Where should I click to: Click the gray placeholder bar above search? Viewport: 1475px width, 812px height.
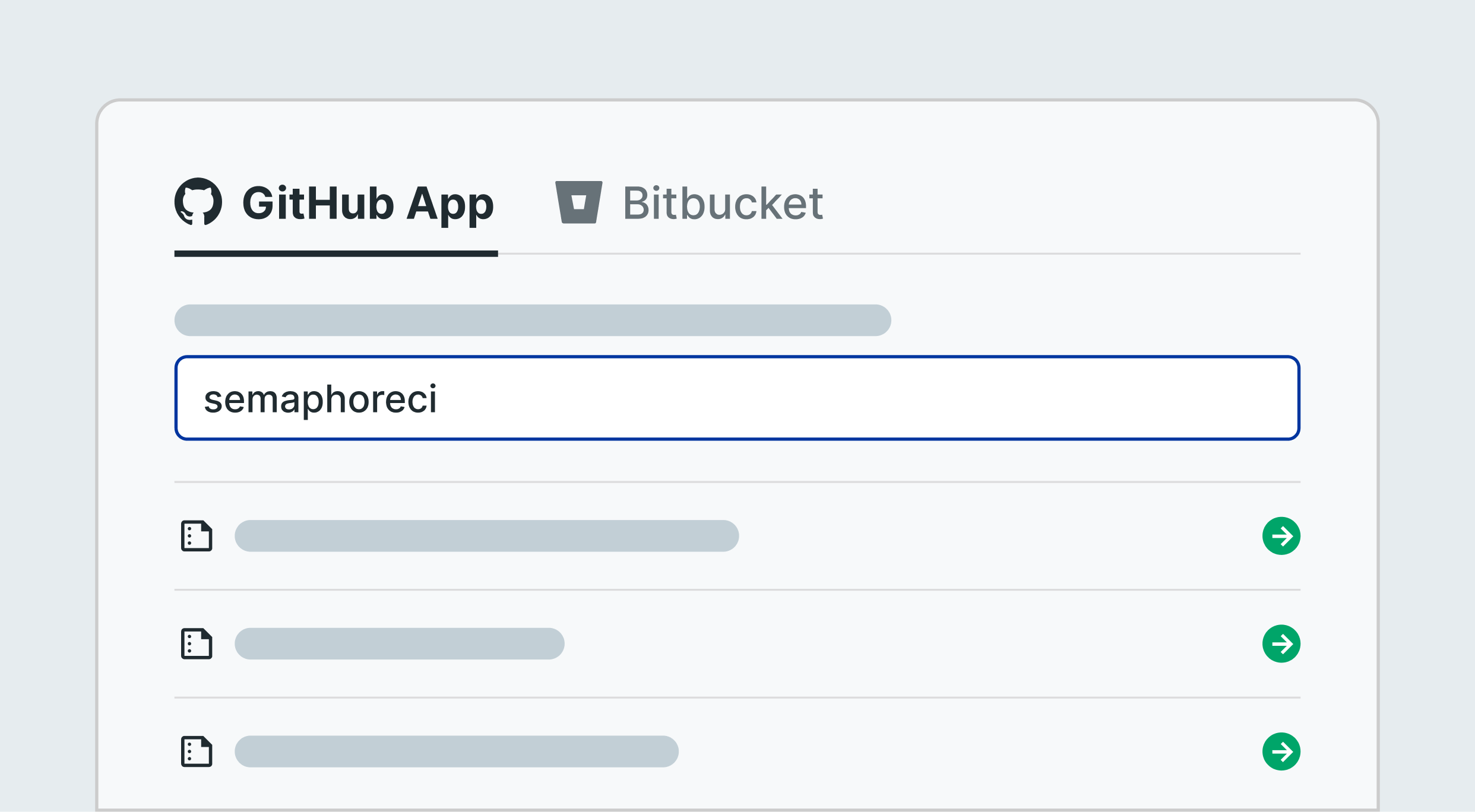(533, 321)
